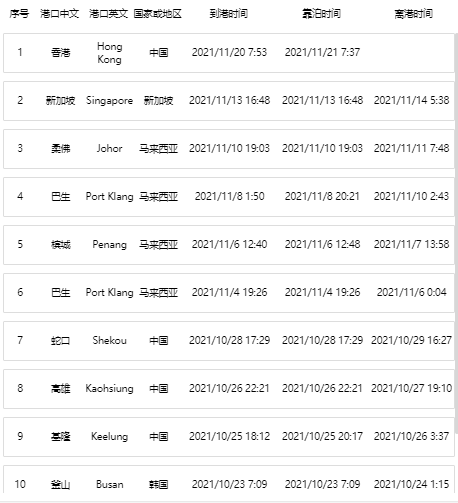Click the vertical scrollbar on the right edge
Screen dimensions: 458x503
click(x=456, y=233)
